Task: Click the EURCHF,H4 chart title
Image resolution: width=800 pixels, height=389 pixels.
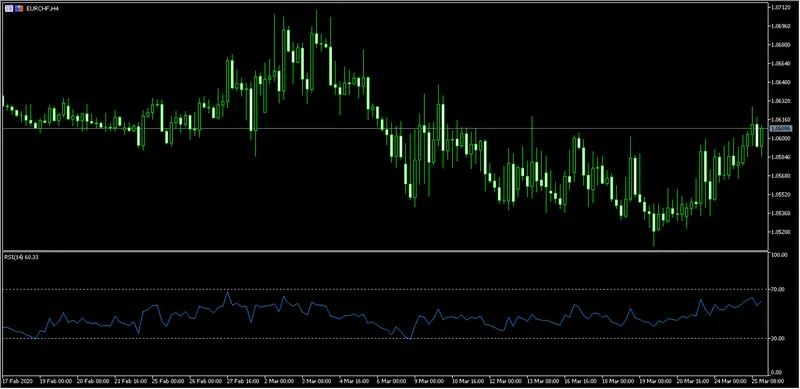Action: (42, 9)
